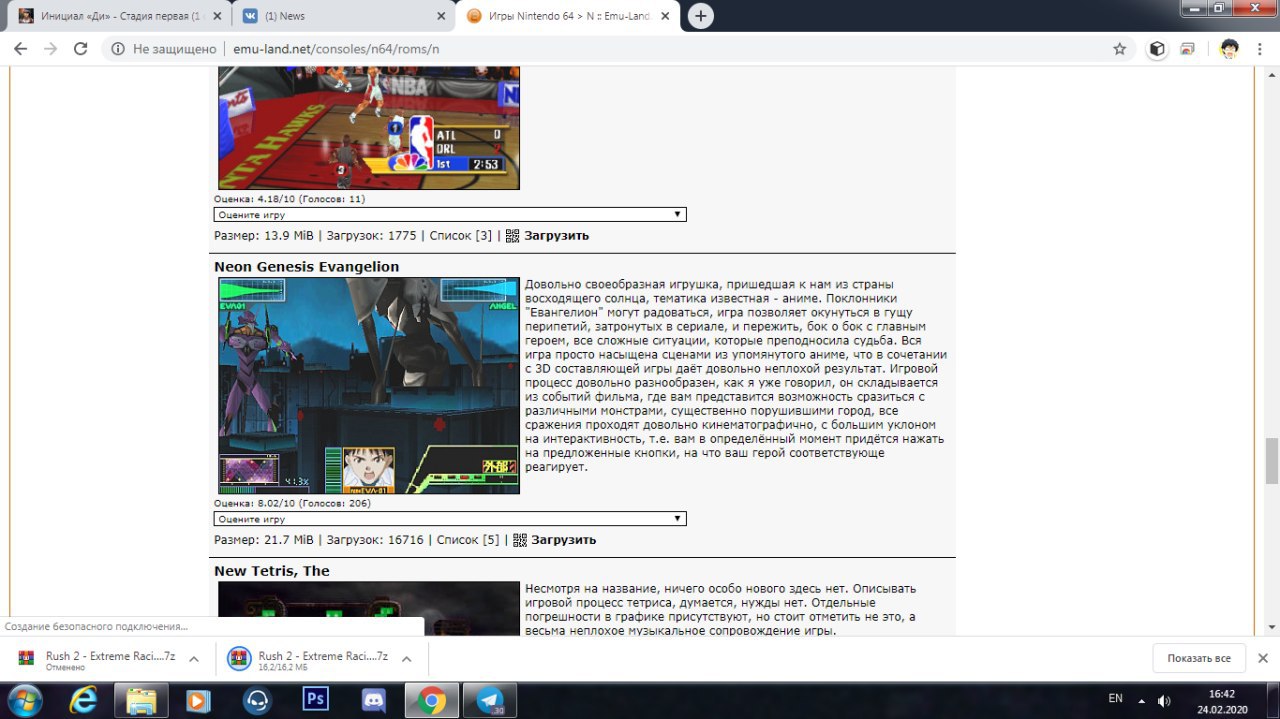This screenshot has width=1280, height=719.
Task: Click "Загрузить" for Neon Genesis Evangelion
Action: coord(563,540)
